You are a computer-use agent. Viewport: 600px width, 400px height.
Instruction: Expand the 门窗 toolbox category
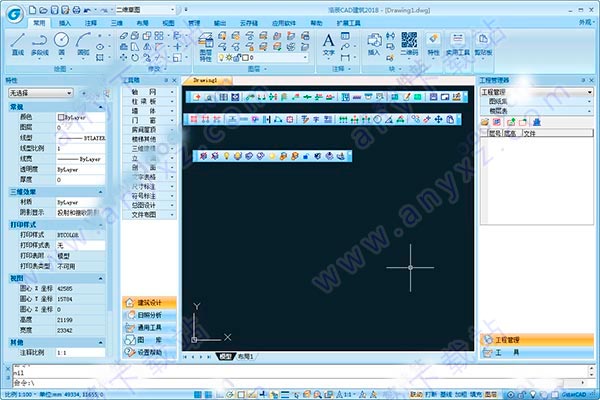tap(149, 121)
